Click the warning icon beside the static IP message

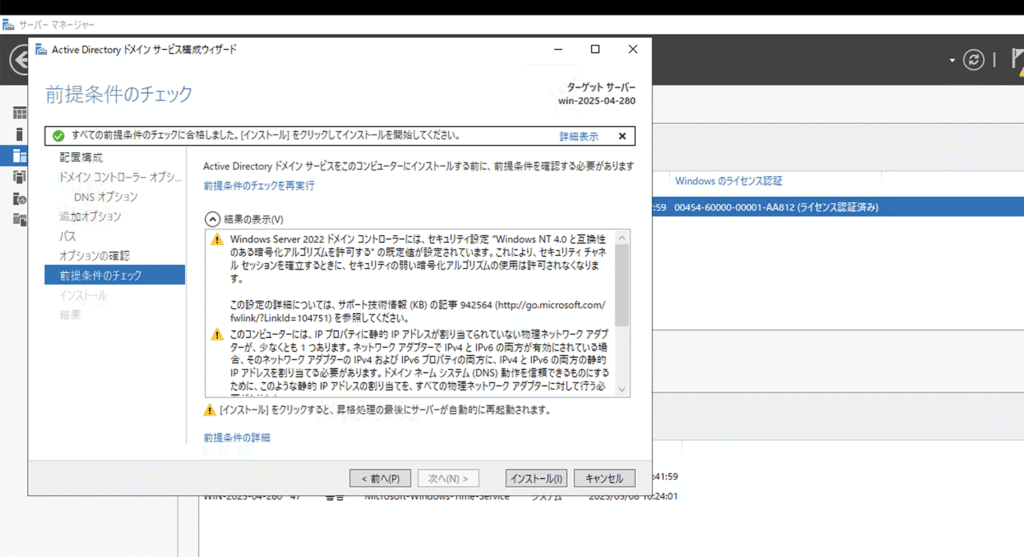[x=217, y=334]
